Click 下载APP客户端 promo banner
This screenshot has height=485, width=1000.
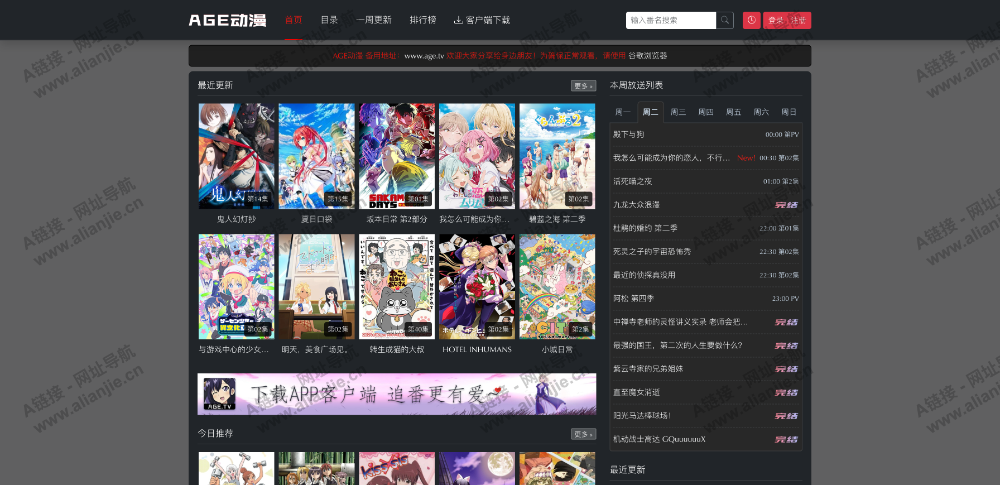[x=397, y=394]
